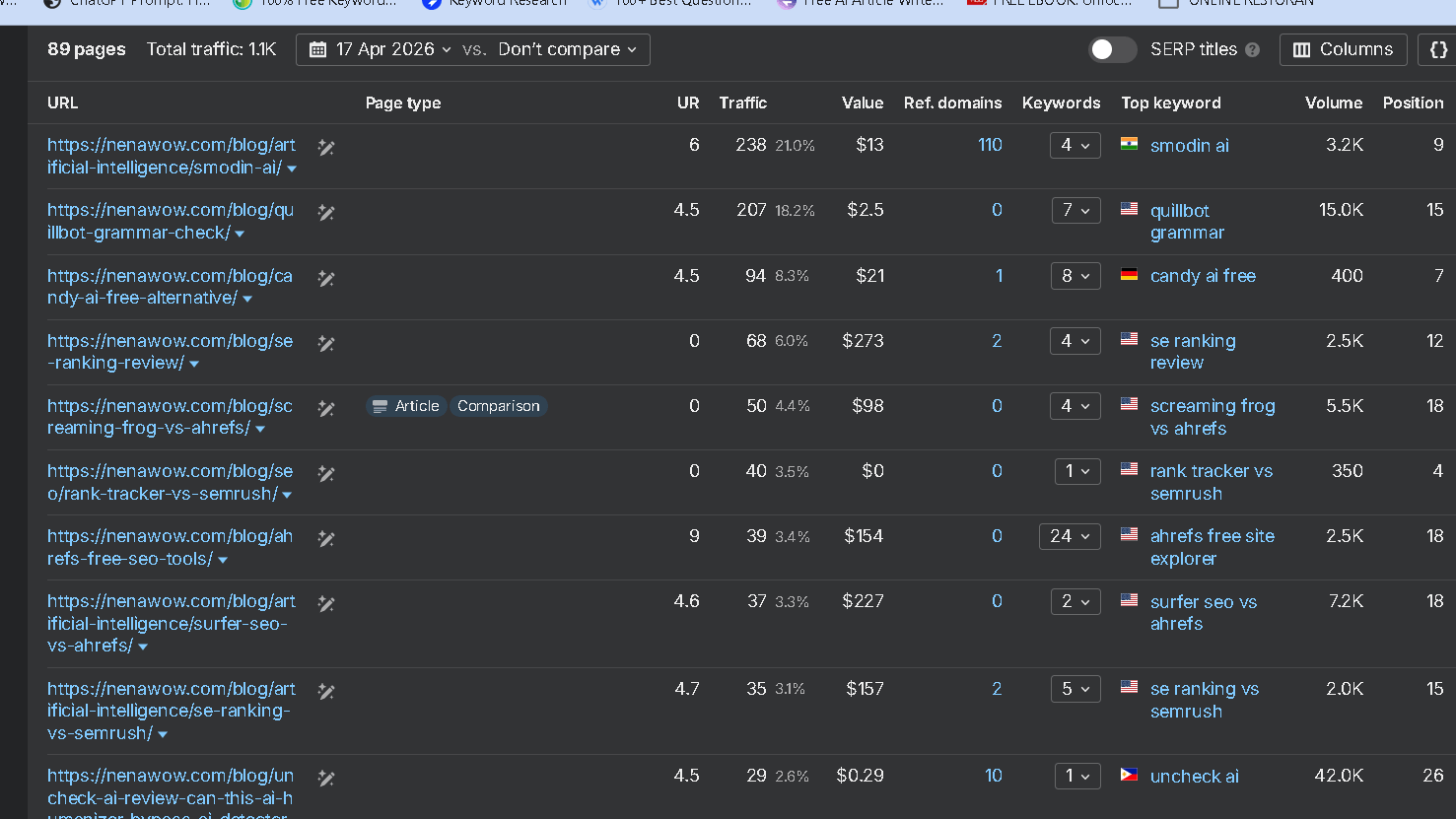Open the screaming-frog-vs-ahrefs URL link

pos(170,417)
